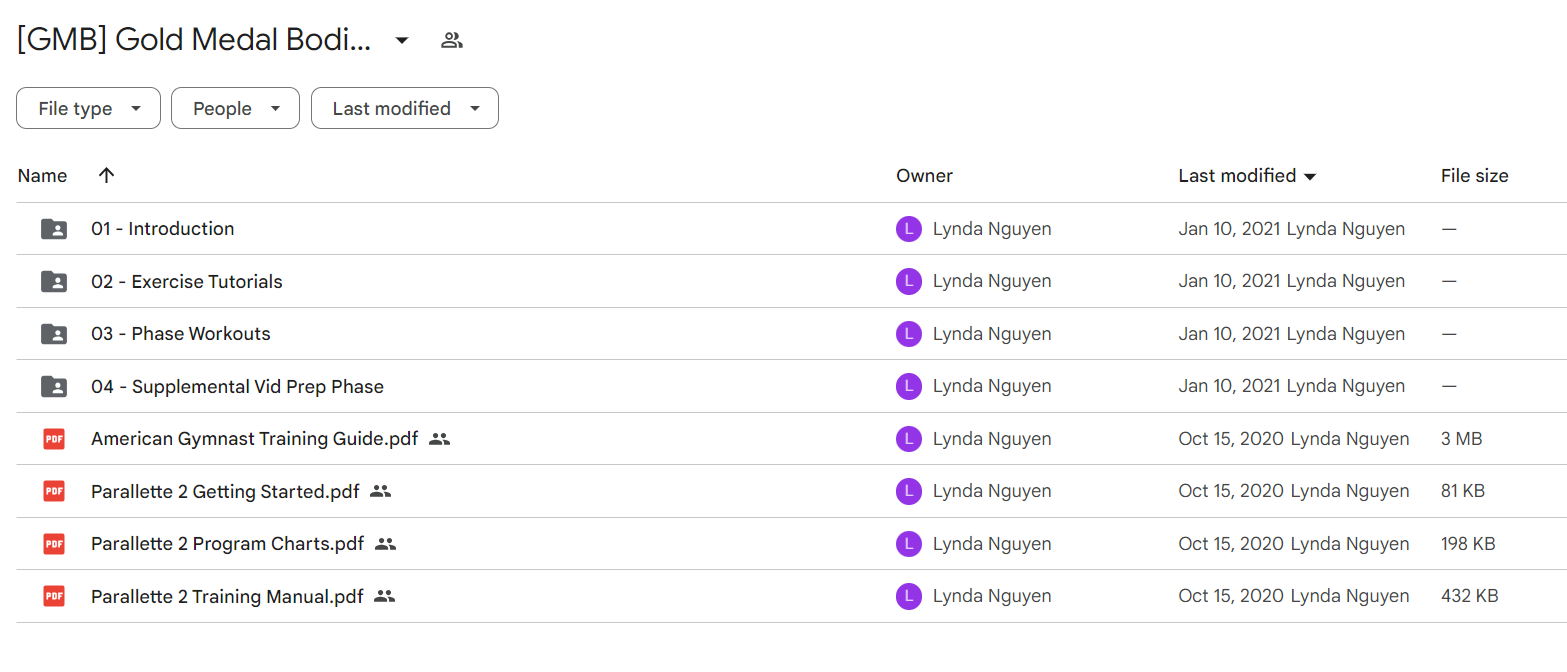1567x672 pixels.
Task: Click owner avatar in Parallette 2 Program Charts row
Action: (908, 544)
